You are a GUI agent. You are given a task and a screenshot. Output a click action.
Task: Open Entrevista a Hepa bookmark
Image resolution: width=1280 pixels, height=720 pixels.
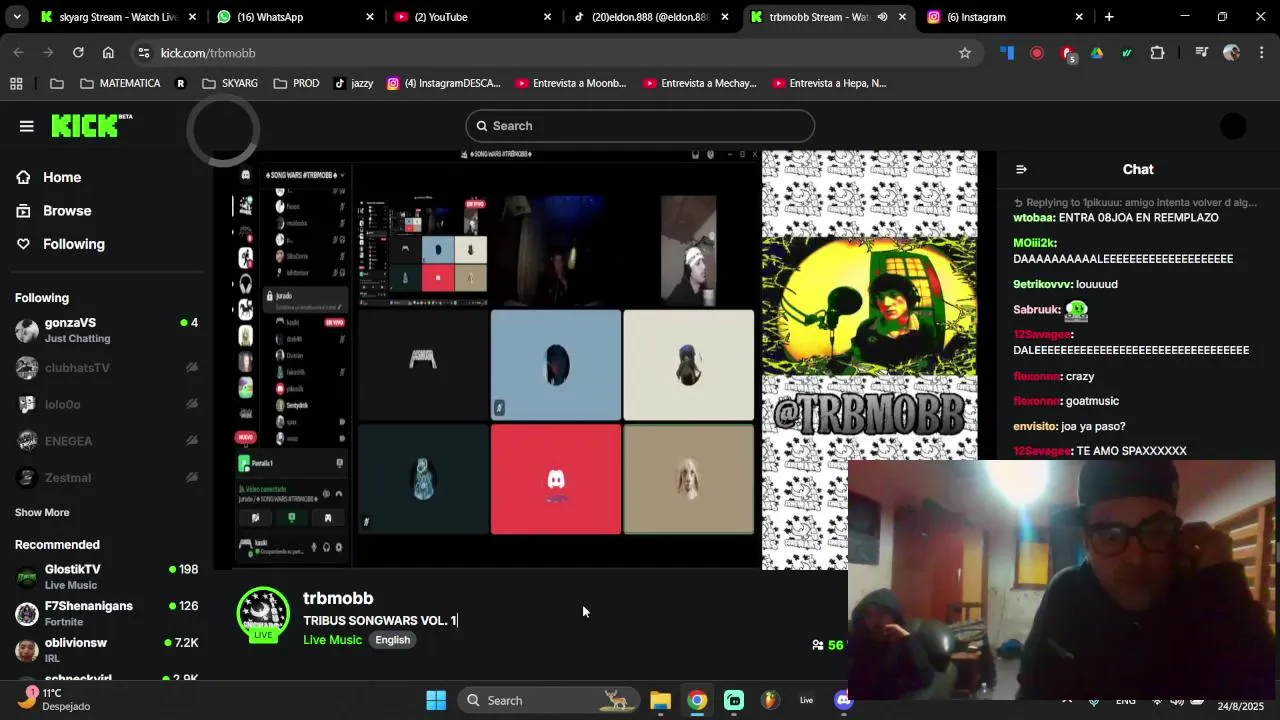pos(828,84)
